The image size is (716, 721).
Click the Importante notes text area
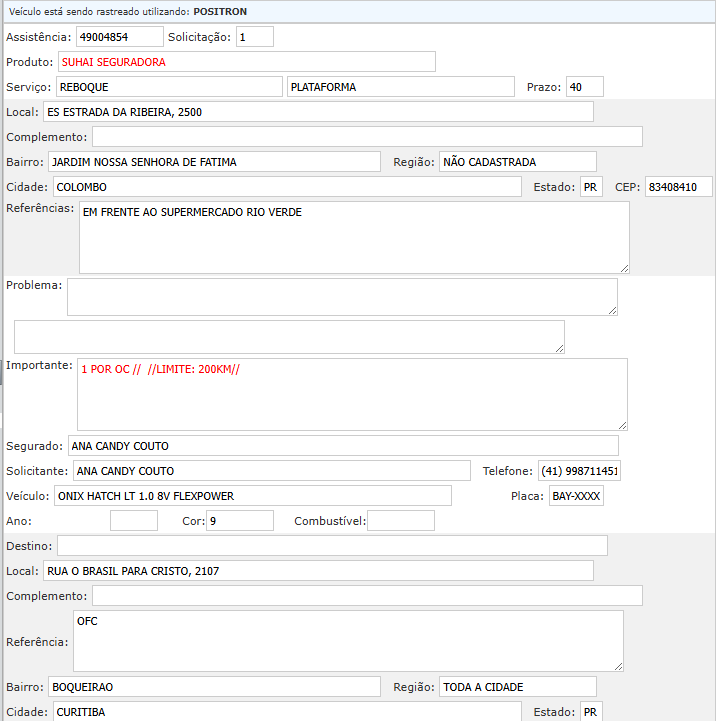[x=352, y=394]
